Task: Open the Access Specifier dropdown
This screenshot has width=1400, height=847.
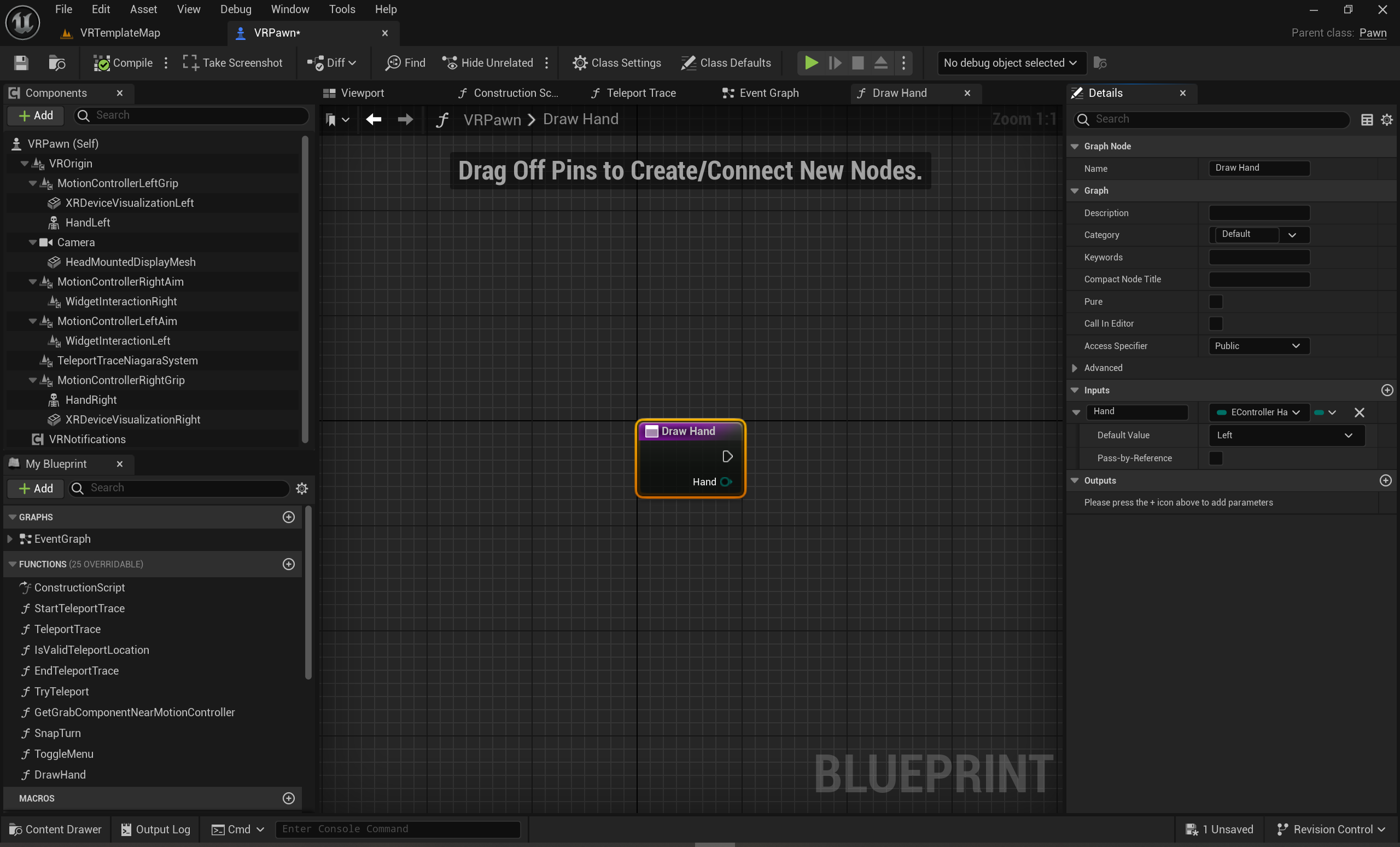Action: point(1258,346)
